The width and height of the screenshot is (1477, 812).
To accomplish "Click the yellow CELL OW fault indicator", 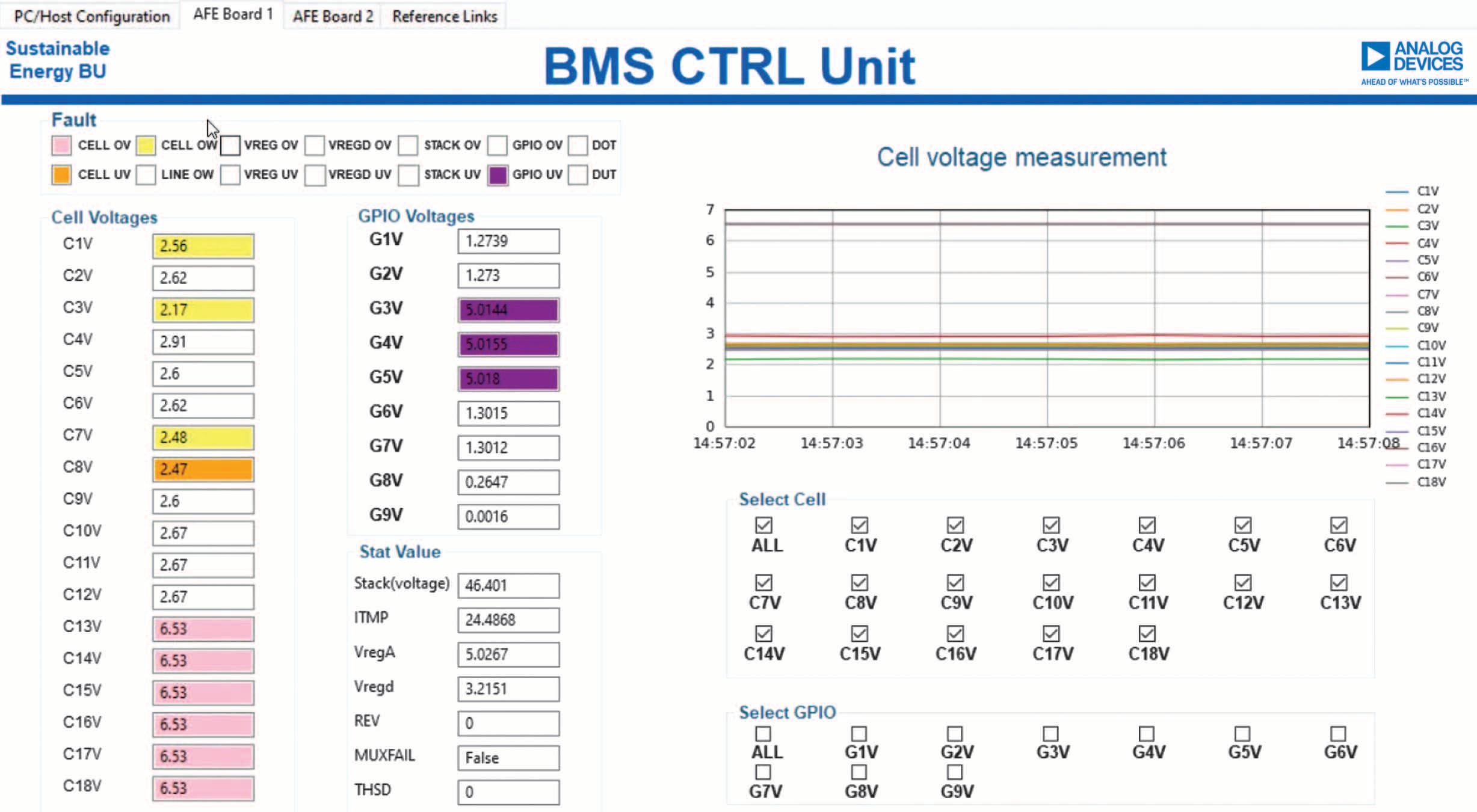I will click(x=146, y=145).
